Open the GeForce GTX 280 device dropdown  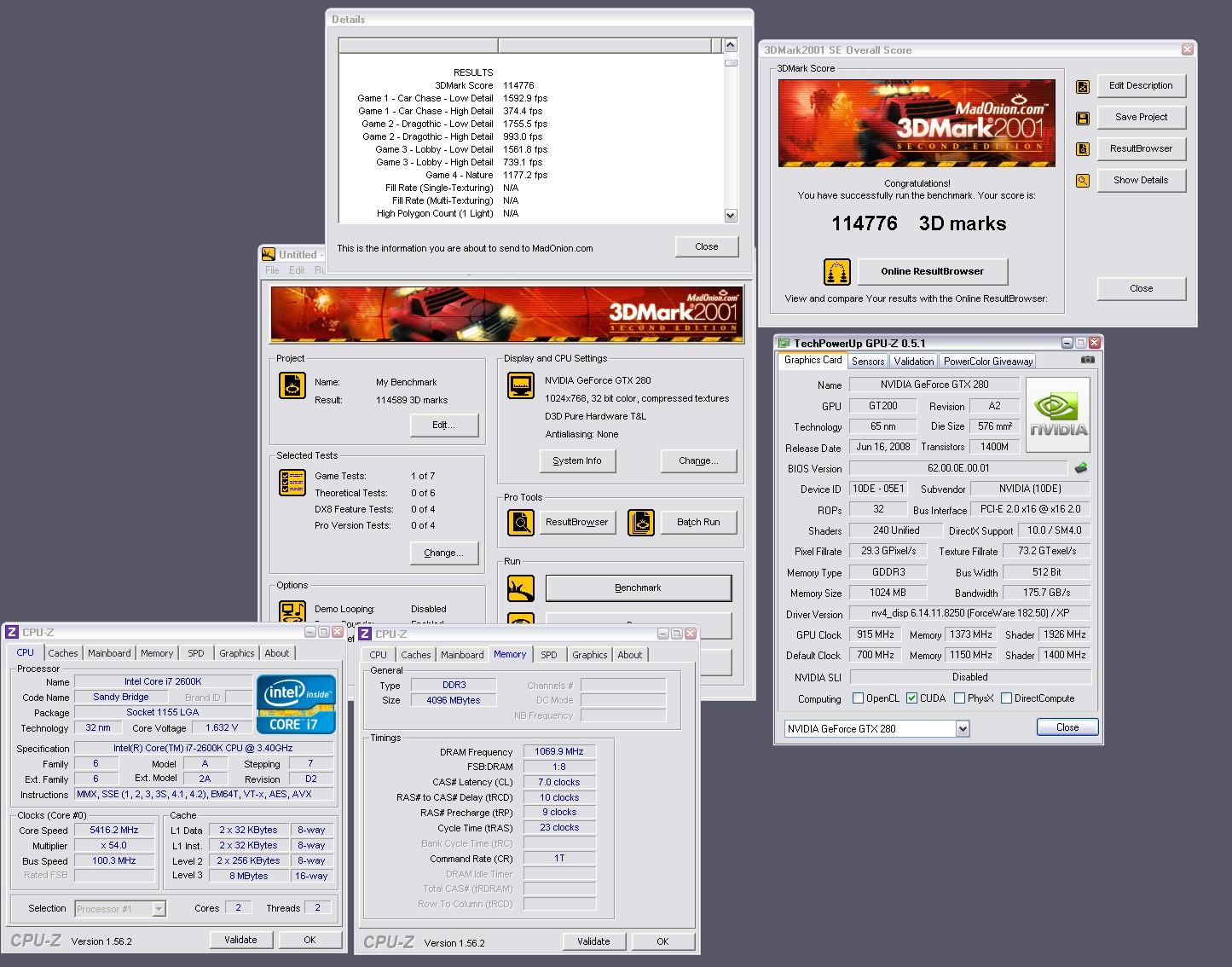963,728
